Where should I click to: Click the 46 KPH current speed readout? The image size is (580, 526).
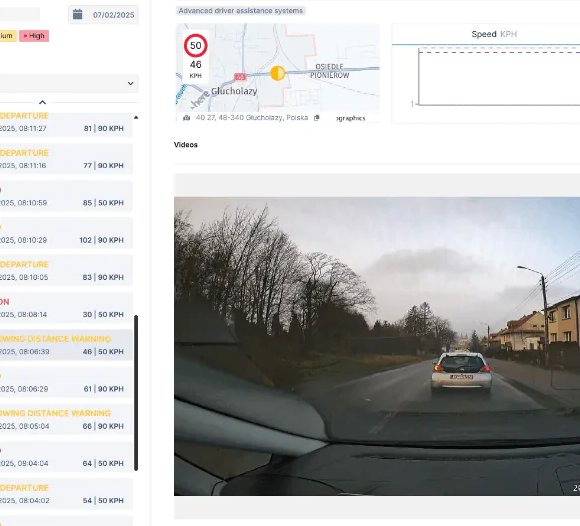click(x=196, y=69)
